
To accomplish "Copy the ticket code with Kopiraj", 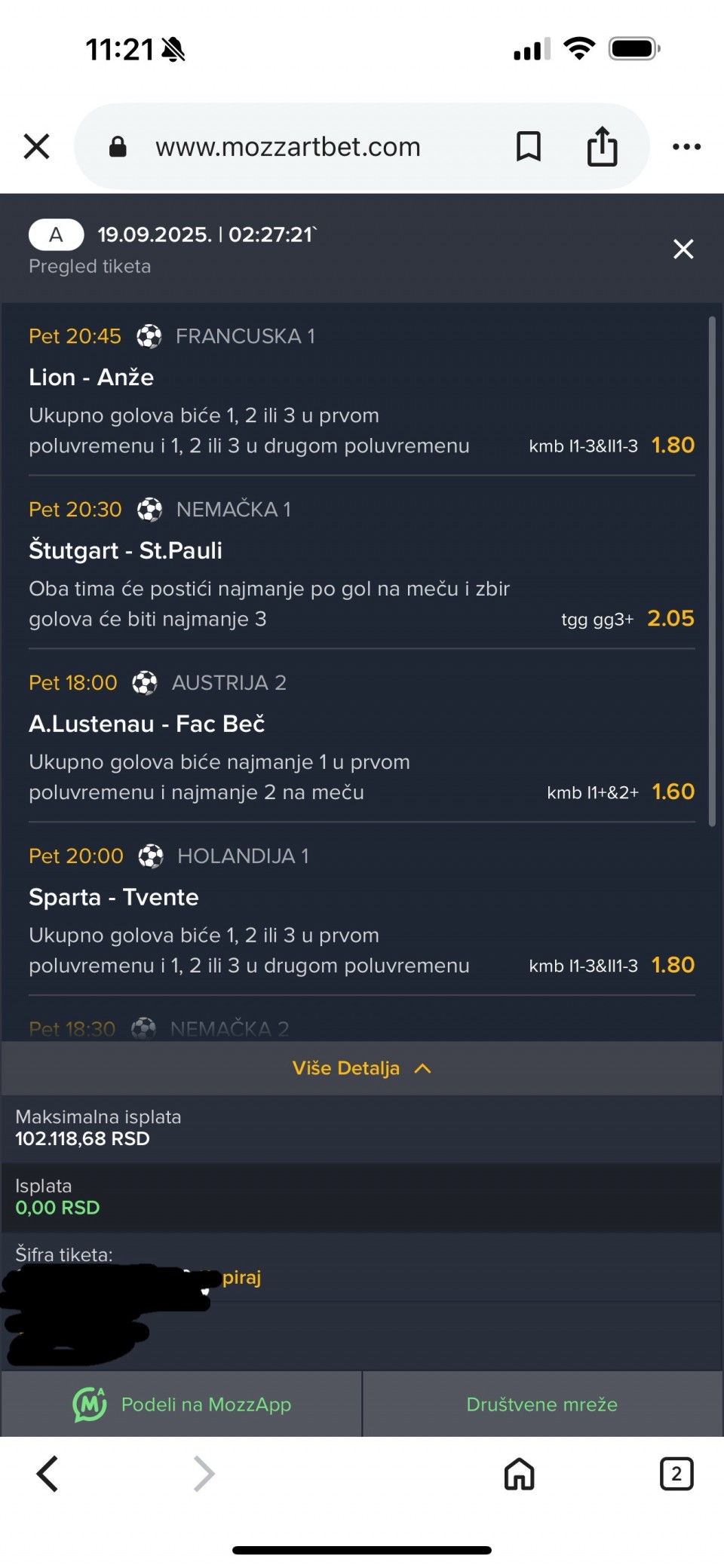I will 241,1278.
